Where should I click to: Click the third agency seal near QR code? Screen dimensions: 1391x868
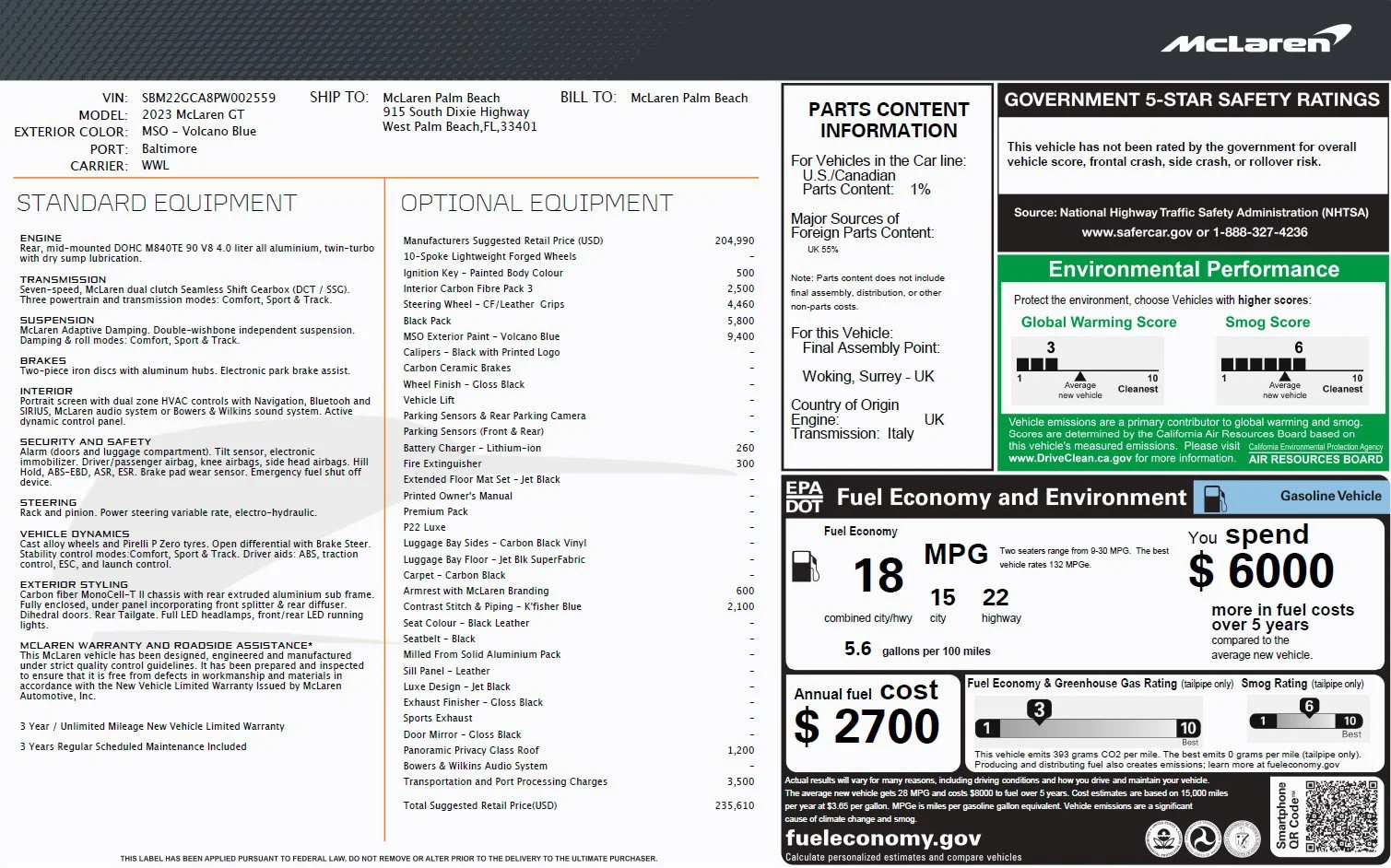point(1242,838)
